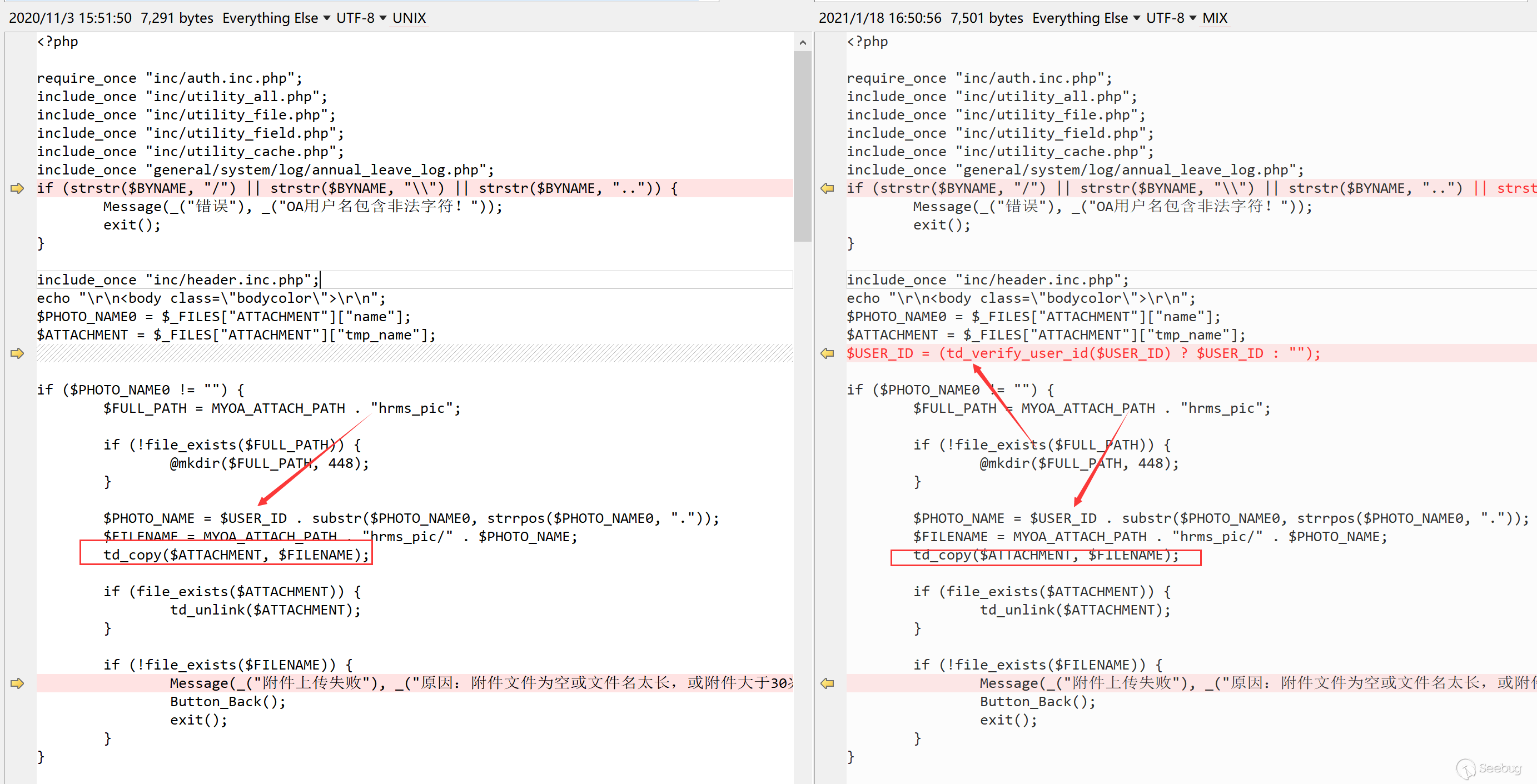Click scroll-up arrow on left pane scrollbar
The height and width of the screenshot is (784, 1537).
803,42
